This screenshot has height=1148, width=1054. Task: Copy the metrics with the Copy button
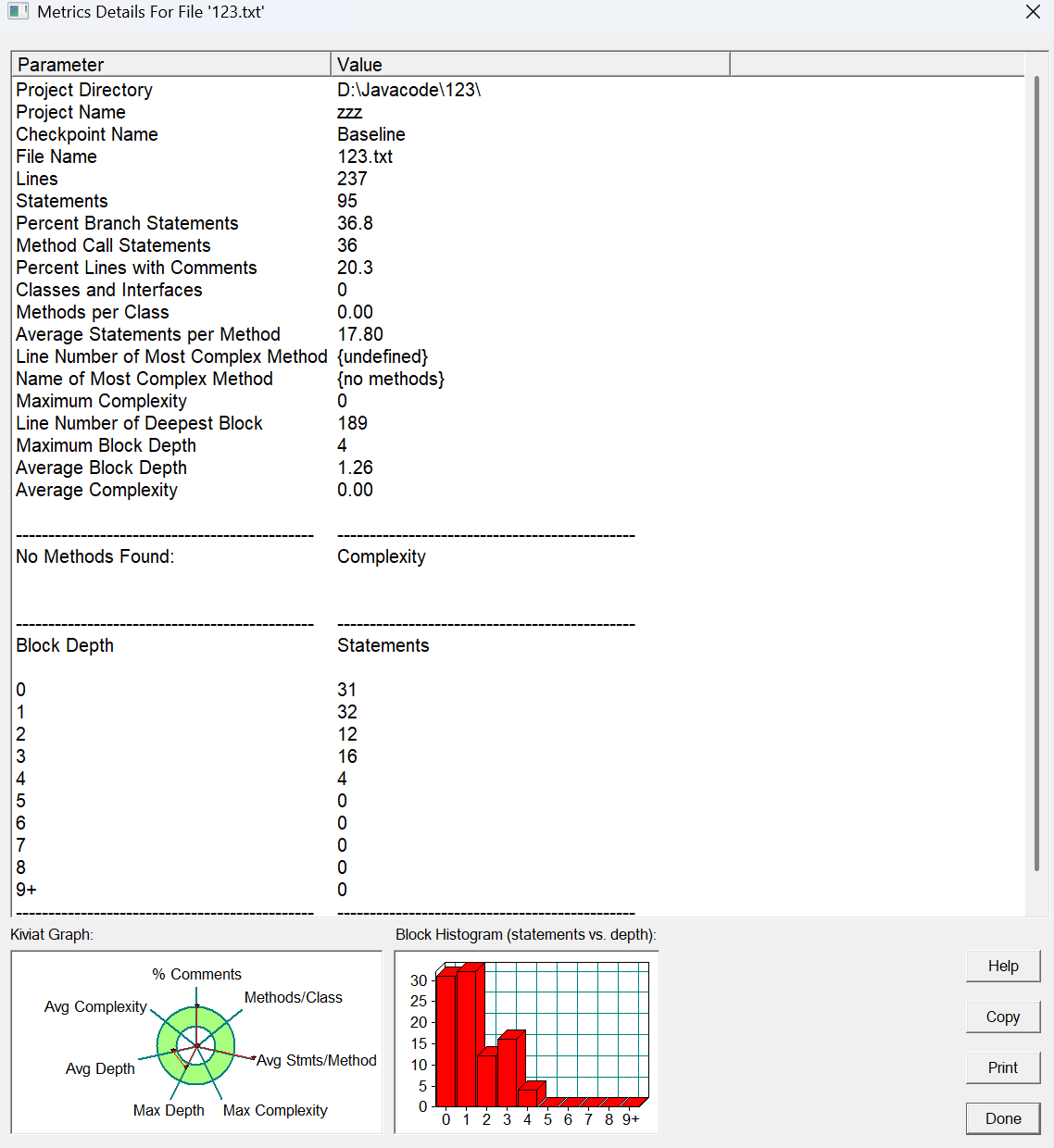pos(1003,1017)
